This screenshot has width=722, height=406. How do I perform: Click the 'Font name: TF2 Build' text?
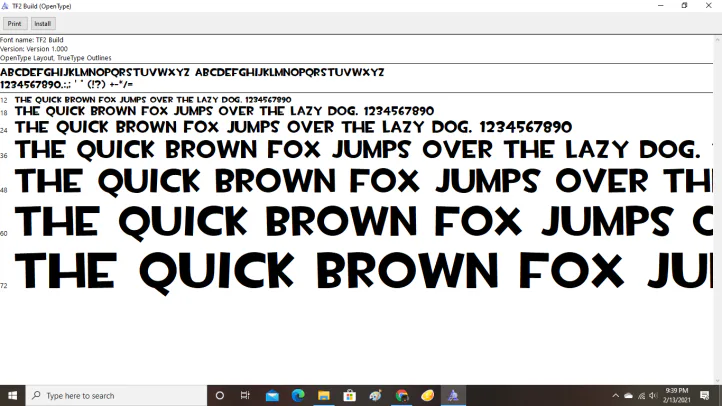click(x=32, y=40)
